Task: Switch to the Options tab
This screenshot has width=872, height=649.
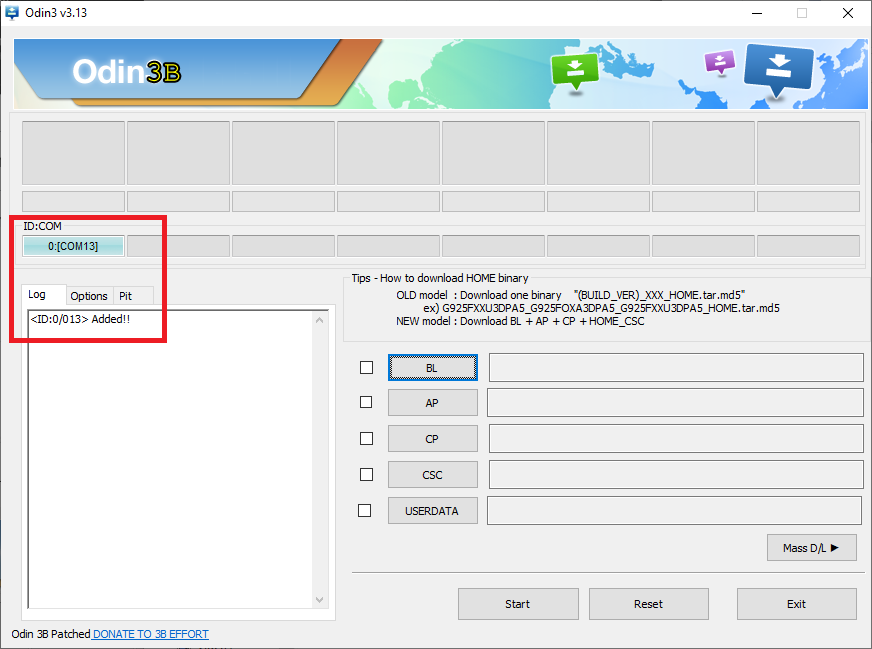Action: point(89,296)
